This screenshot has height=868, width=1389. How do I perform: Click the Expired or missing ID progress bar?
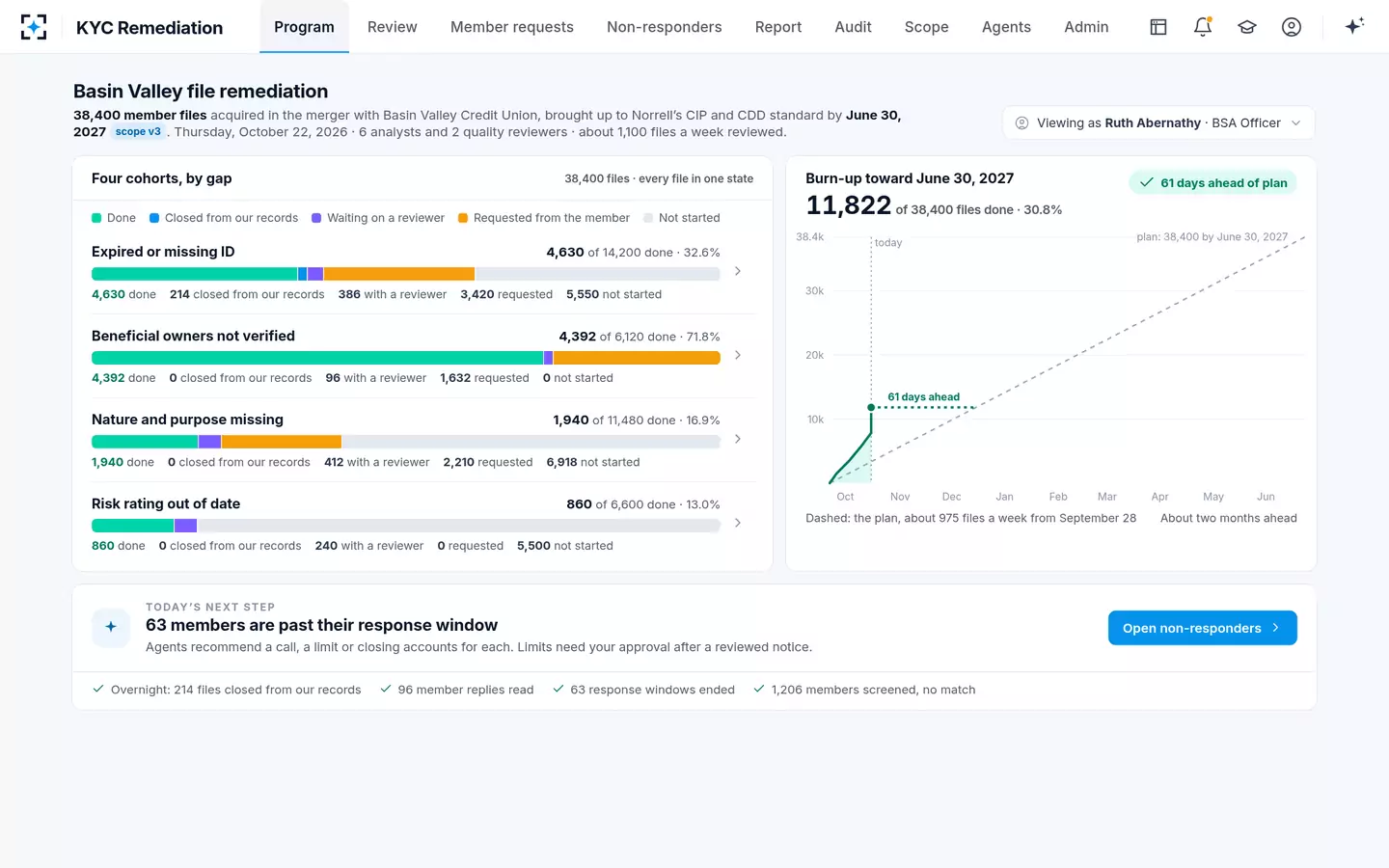(406, 274)
